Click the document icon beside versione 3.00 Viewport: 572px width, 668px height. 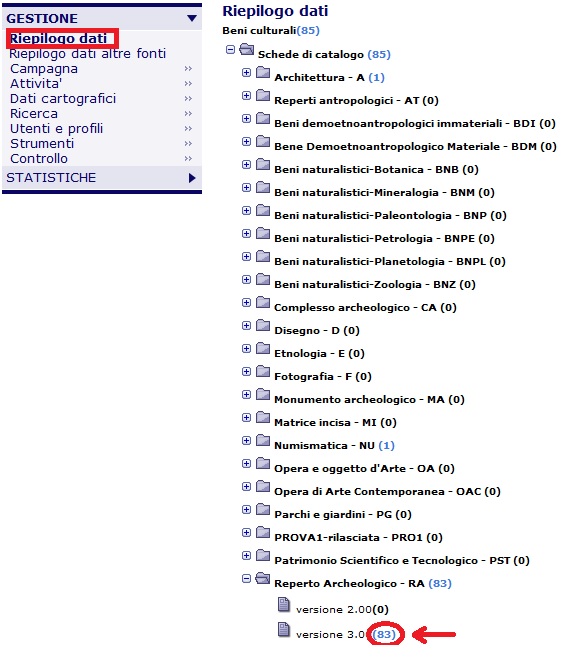[284, 629]
